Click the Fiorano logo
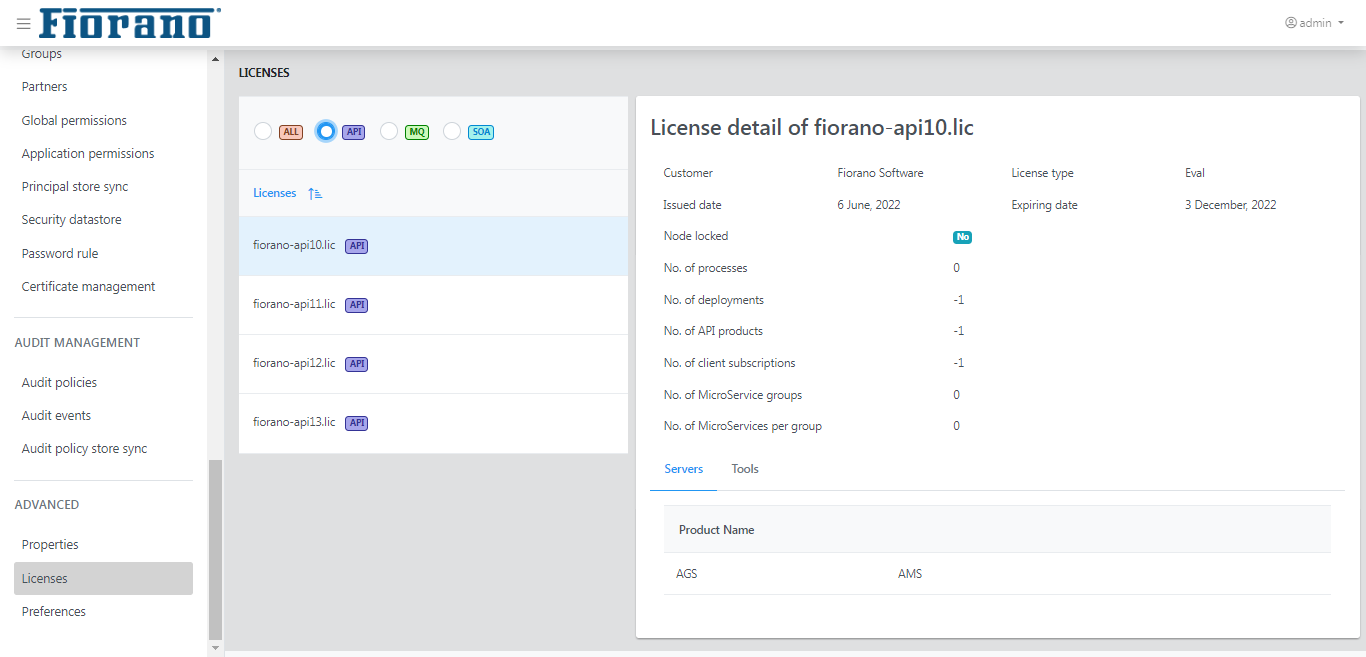This screenshot has width=1366, height=657. point(130,23)
